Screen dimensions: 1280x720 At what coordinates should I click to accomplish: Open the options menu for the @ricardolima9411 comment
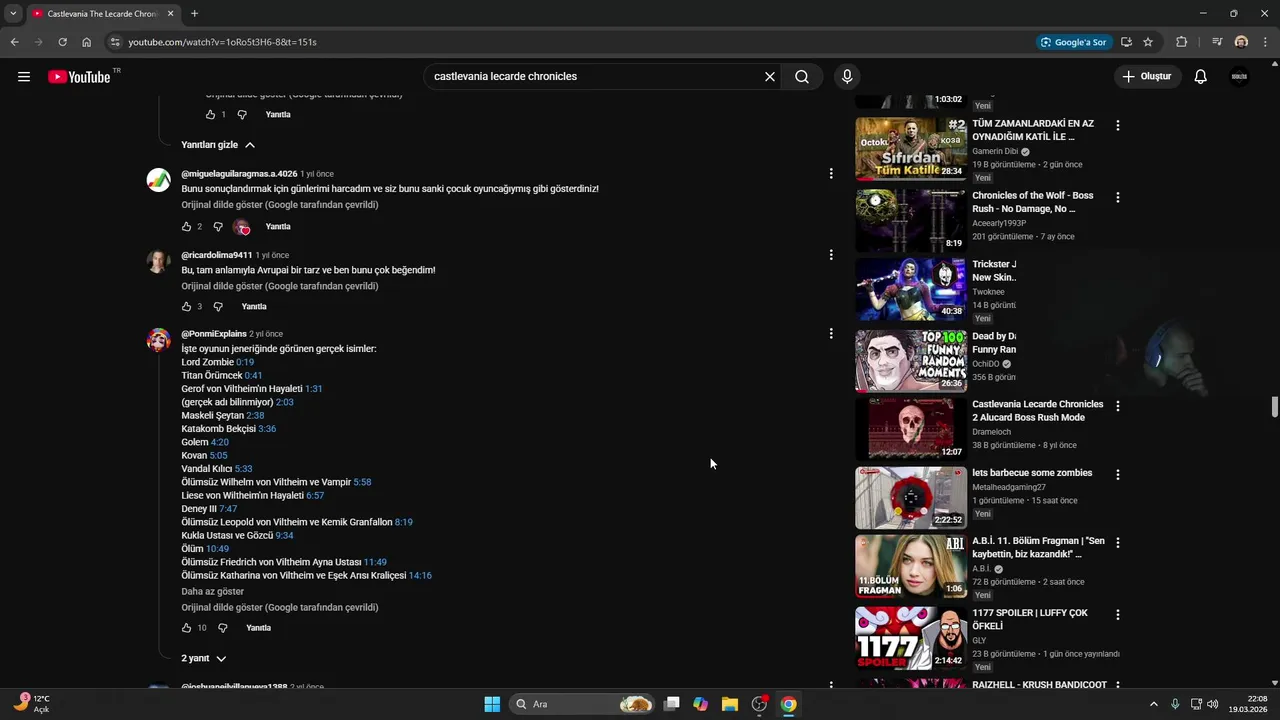coord(831,255)
